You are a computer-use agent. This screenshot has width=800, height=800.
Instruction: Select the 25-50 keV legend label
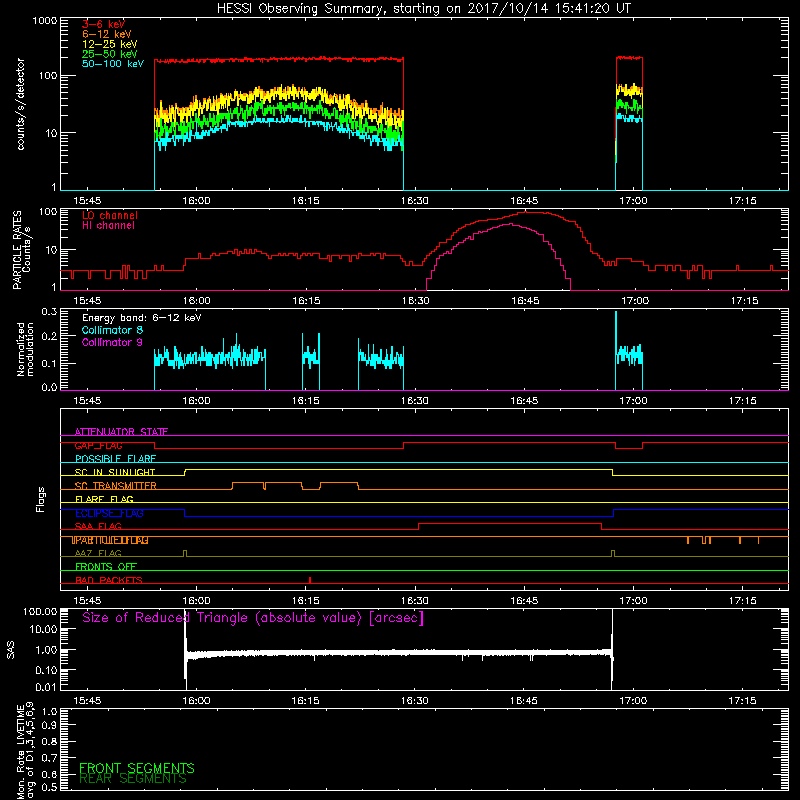click(110, 54)
